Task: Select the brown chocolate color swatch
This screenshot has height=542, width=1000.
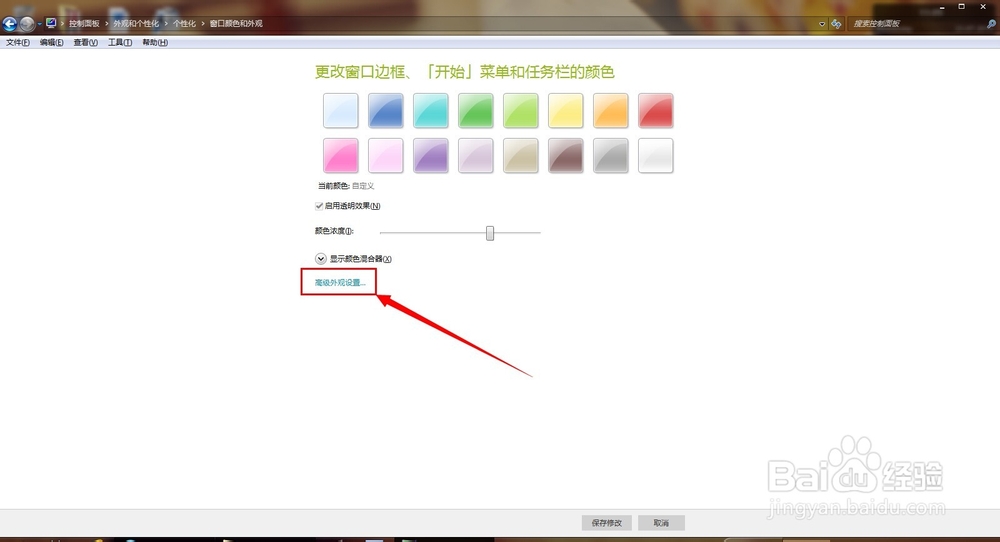Action: click(x=566, y=156)
